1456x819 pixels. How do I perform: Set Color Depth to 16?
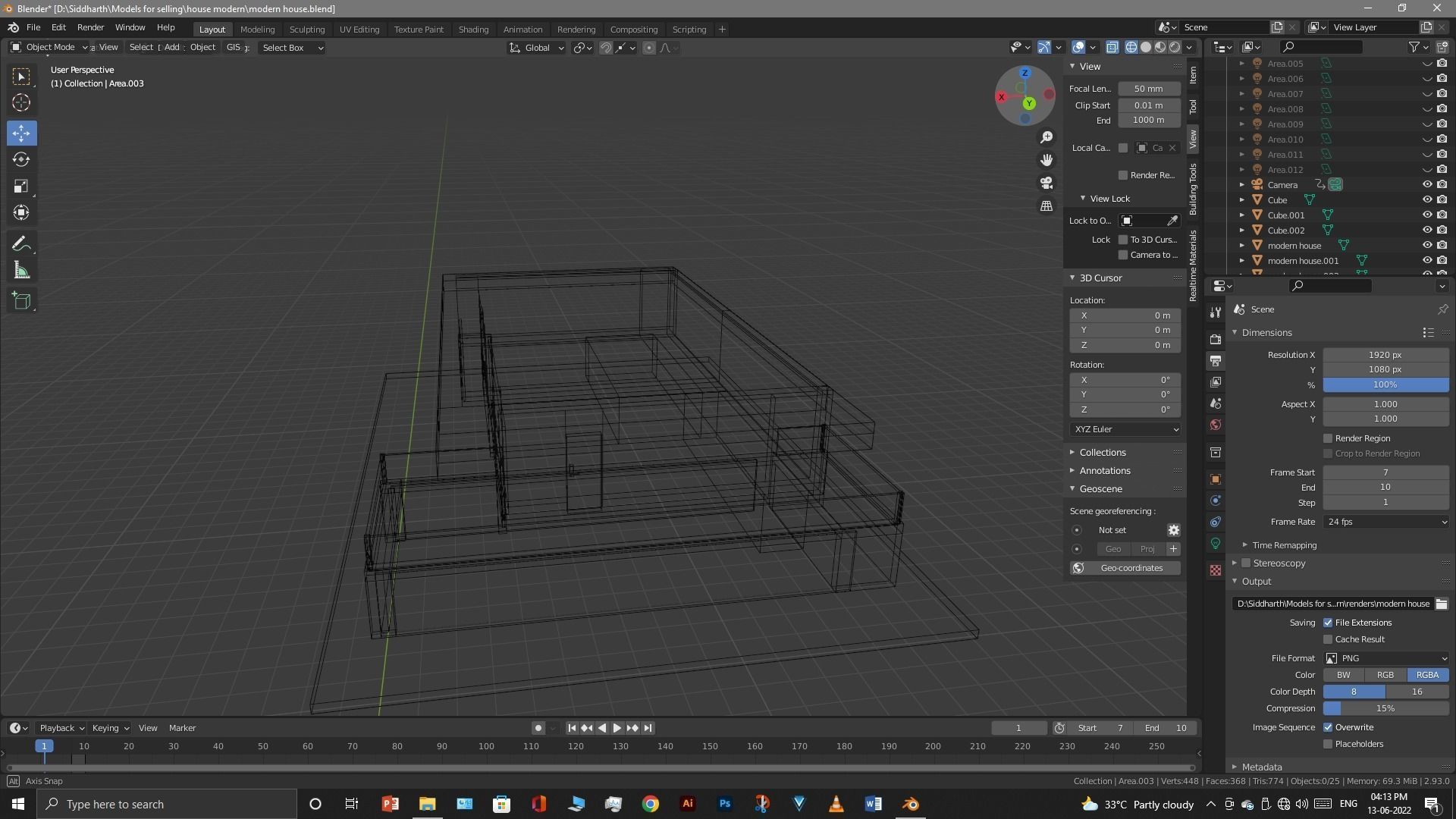click(1417, 692)
